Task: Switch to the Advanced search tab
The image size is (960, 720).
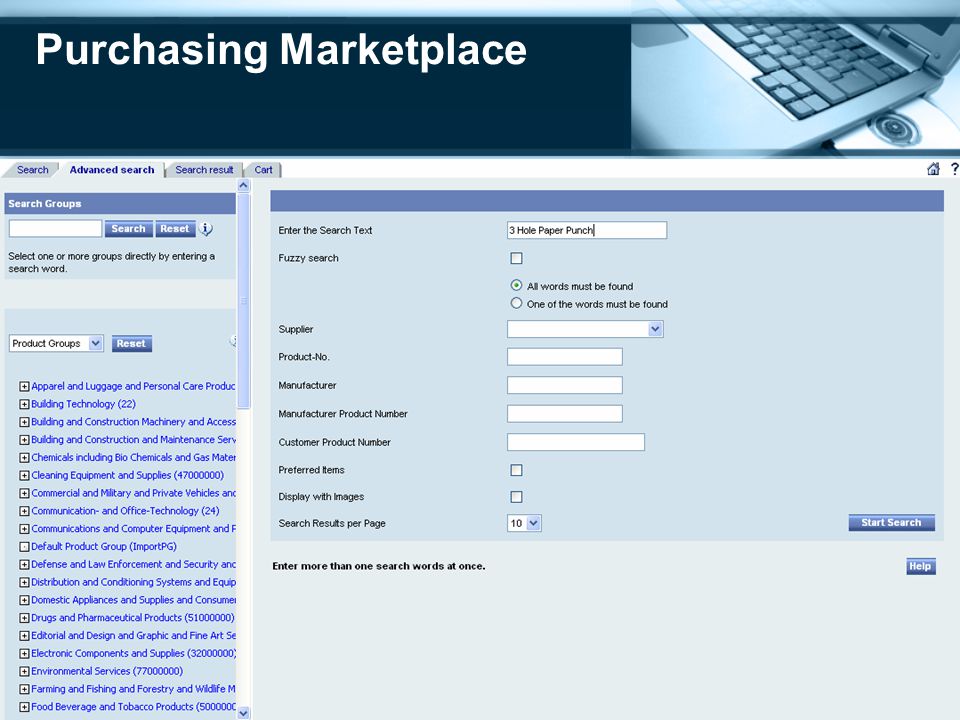Action: (112, 170)
